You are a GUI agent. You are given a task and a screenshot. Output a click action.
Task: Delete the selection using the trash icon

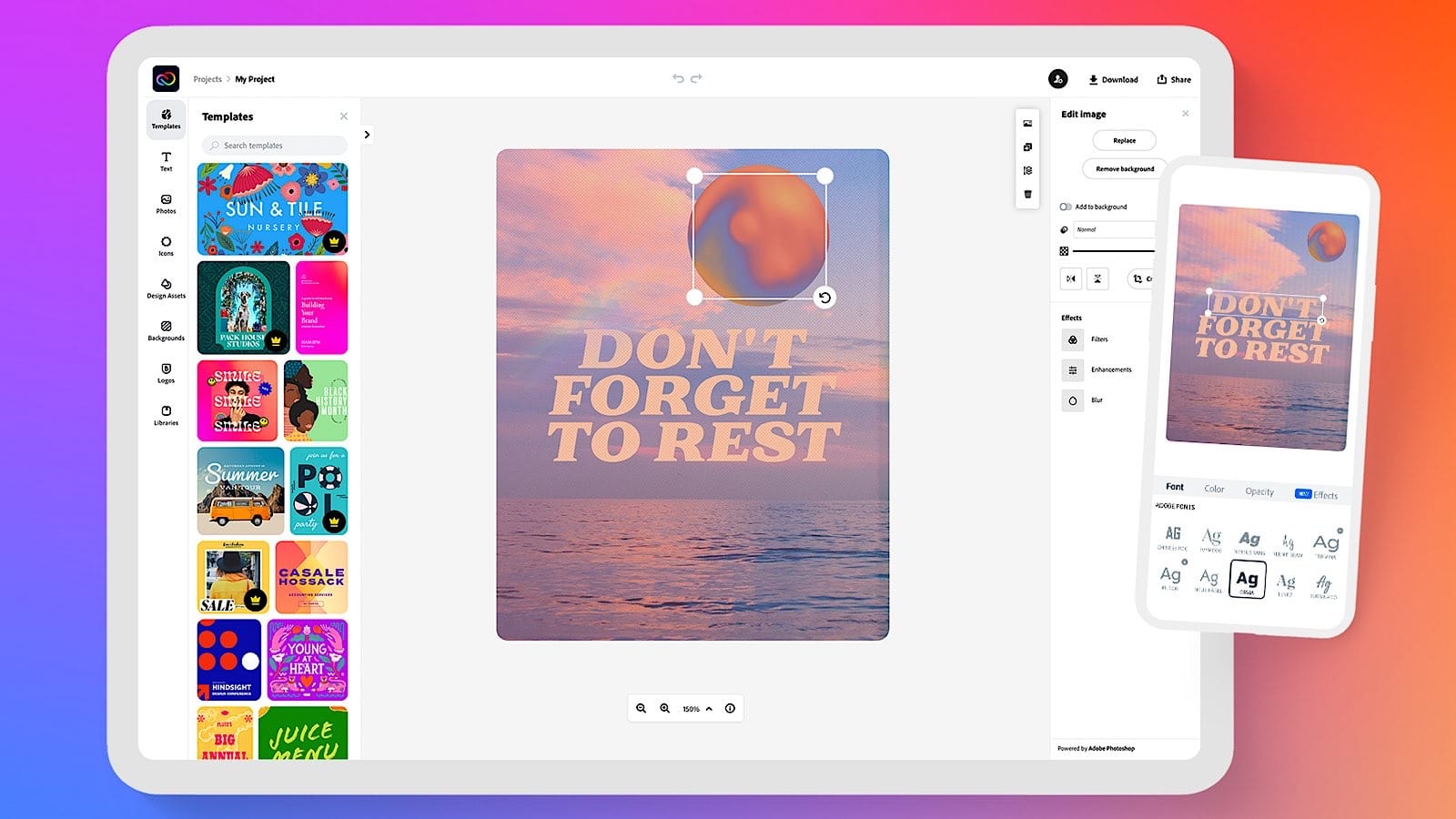tap(1027, 194)
